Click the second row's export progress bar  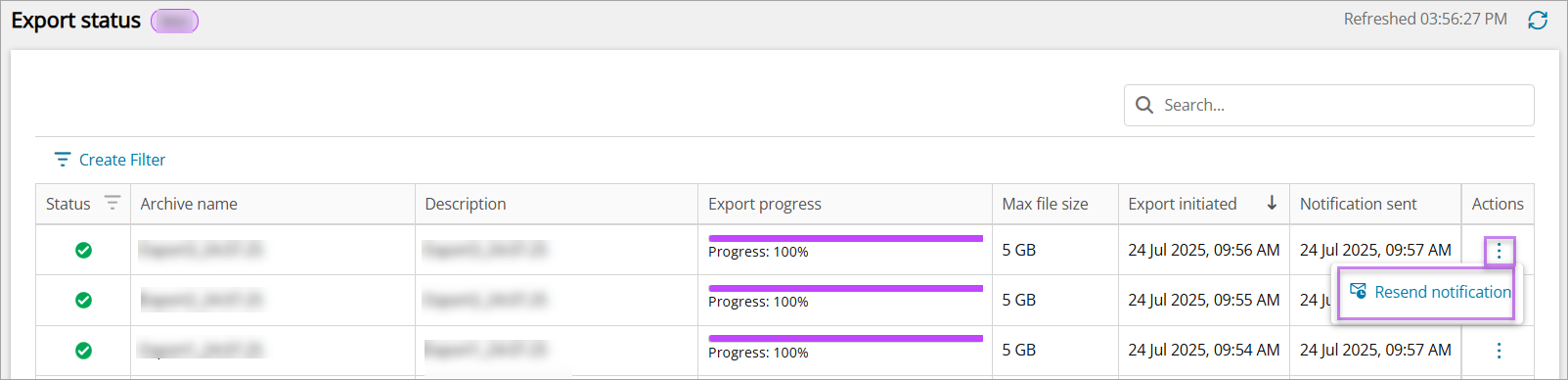[845, 288]
